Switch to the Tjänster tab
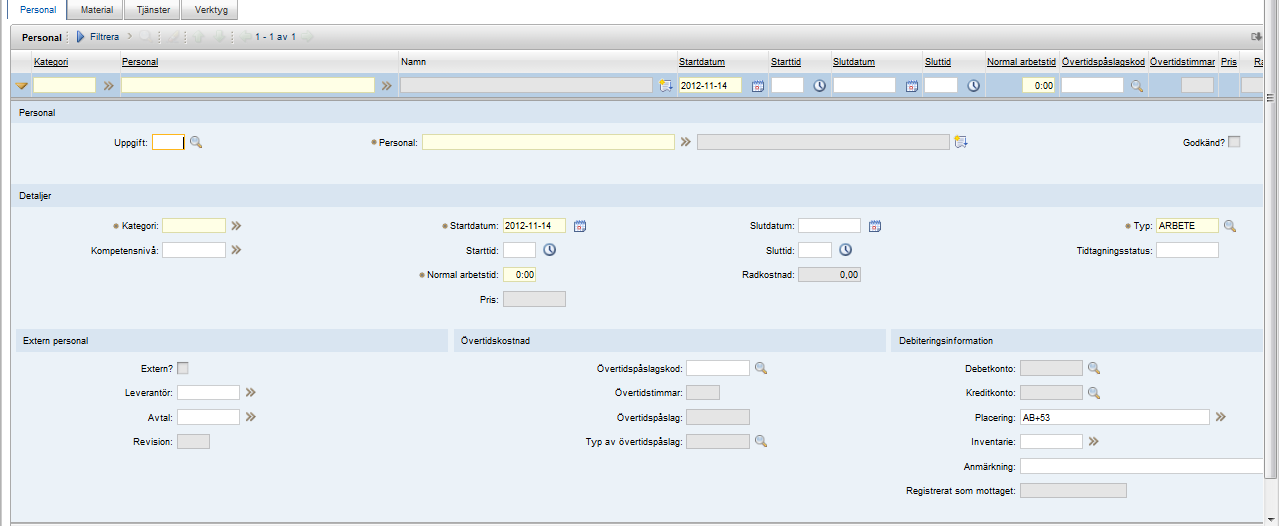The width and height of the screenshot is (1279, 526). point(152,9)
